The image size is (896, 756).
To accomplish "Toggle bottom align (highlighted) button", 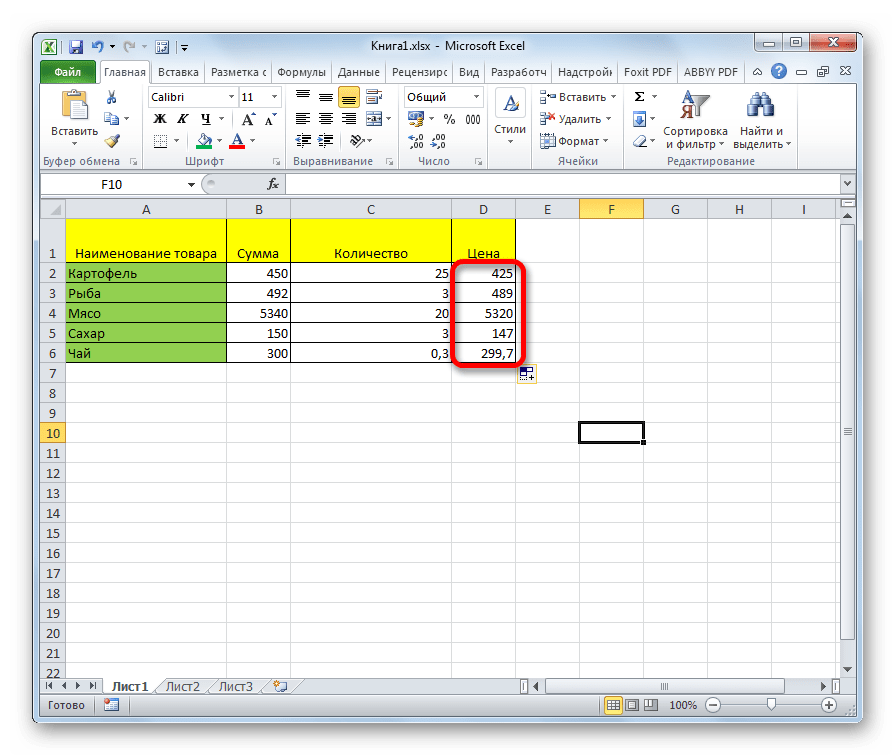I will pos(349,97).
